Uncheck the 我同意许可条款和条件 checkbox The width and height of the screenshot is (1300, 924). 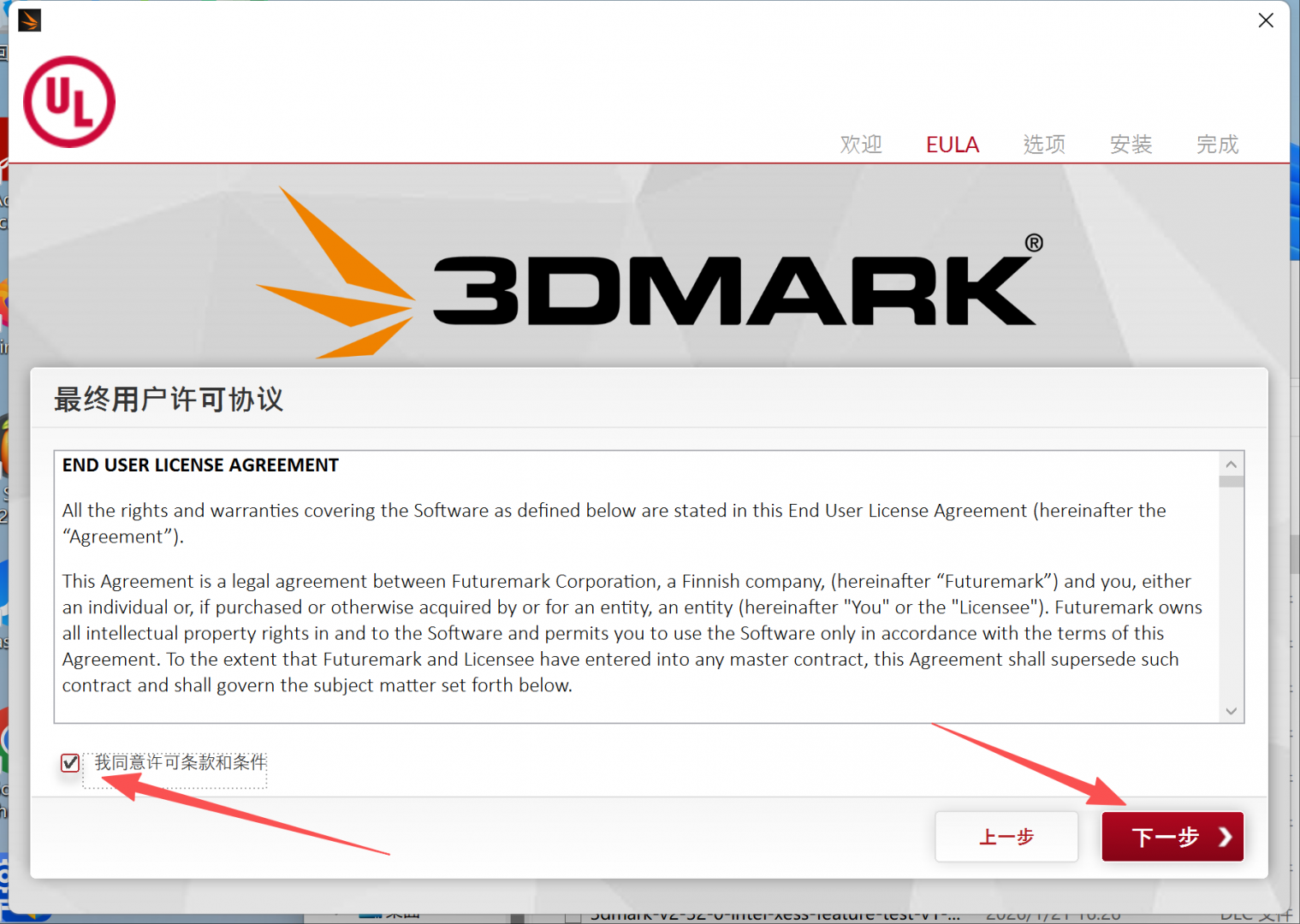[70, 762]
